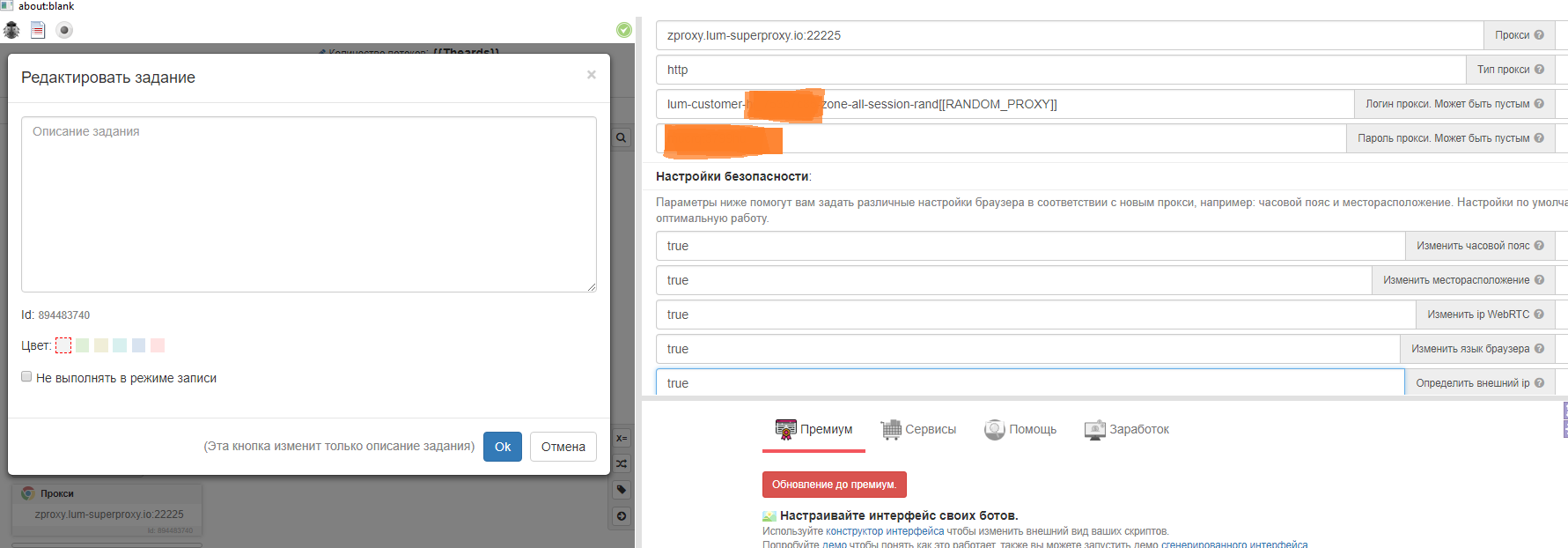Confirm the dialog with the Ok button
Viewport: 1568px width, 548px height.
coord(503,447)
